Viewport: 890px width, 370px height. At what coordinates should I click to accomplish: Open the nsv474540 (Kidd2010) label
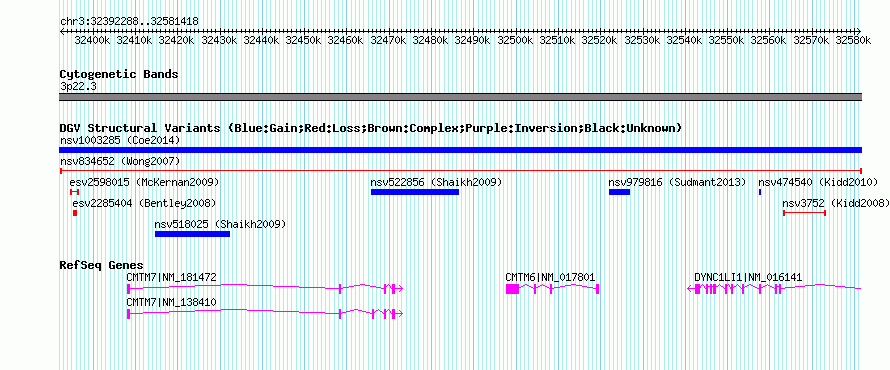(x=818, y=182)
